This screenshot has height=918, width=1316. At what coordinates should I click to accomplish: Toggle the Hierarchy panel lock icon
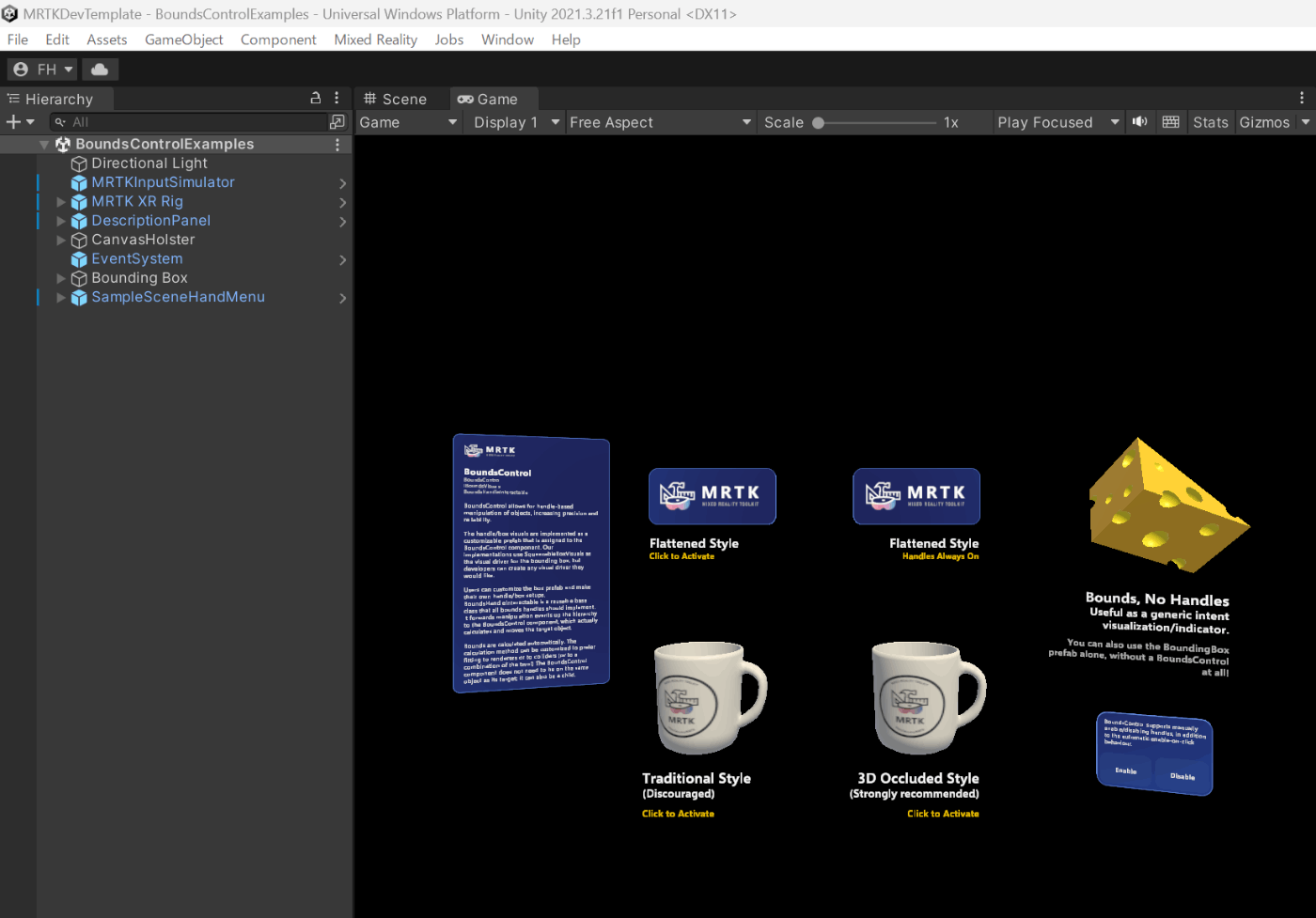click(x=316, y=98)
